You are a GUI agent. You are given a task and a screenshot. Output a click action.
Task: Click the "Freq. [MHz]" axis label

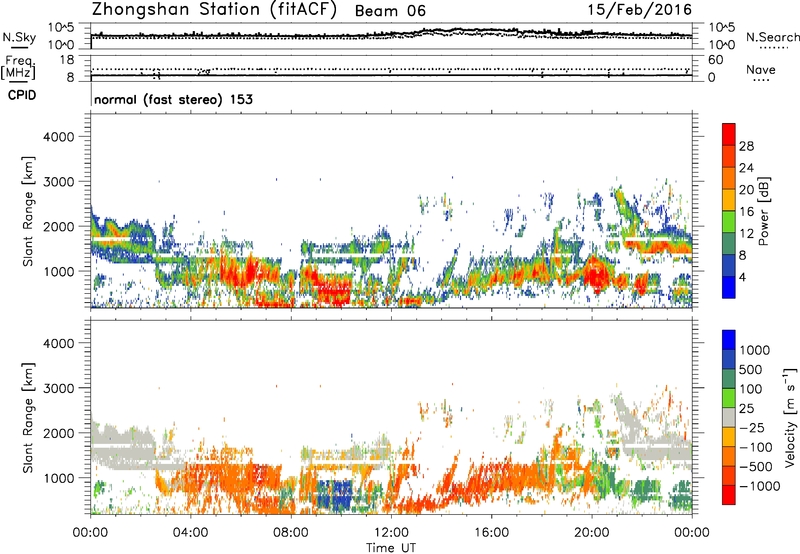18,67
